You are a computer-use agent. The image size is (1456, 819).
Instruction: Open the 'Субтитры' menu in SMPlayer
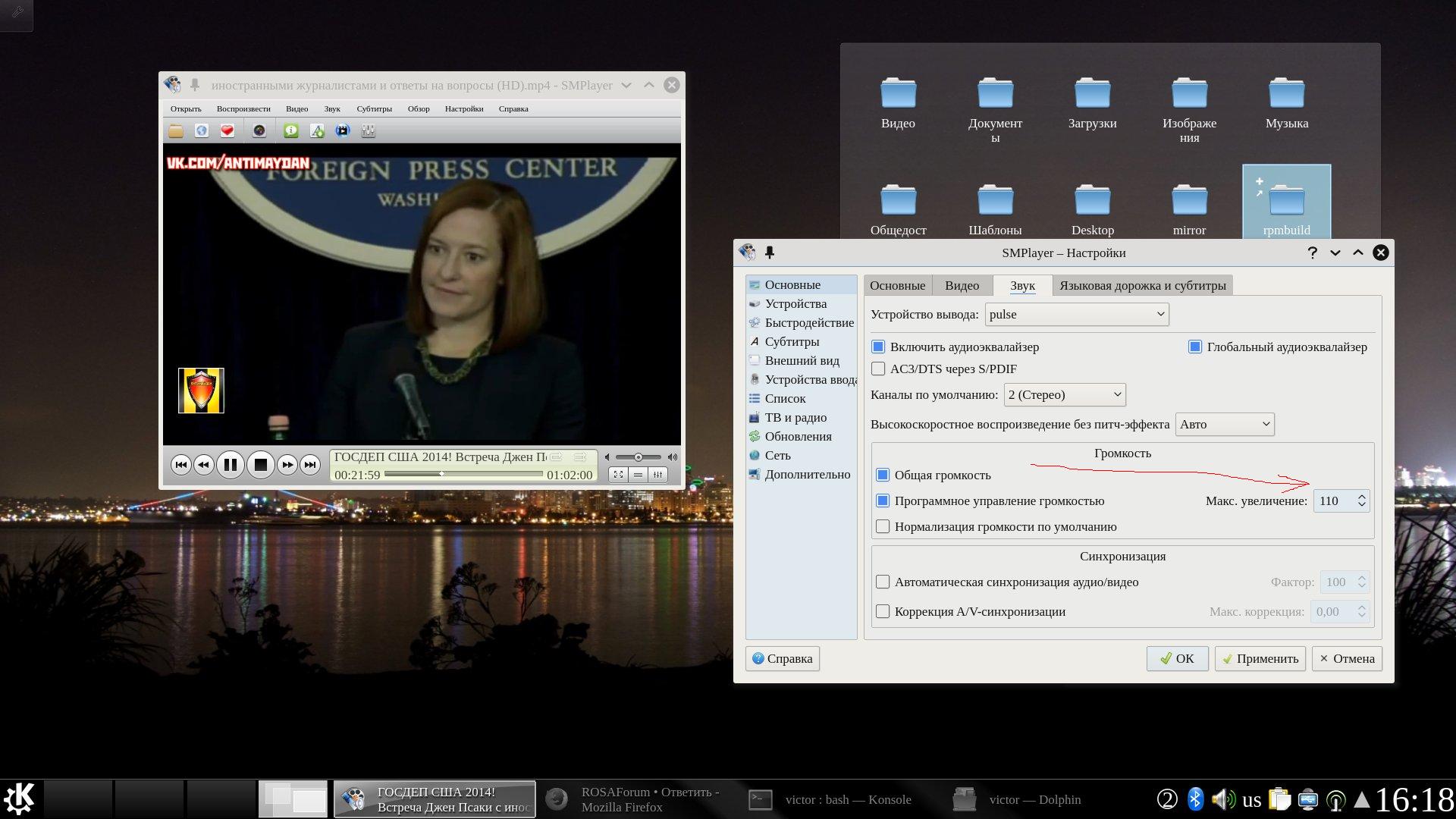[x=374, y=108]
